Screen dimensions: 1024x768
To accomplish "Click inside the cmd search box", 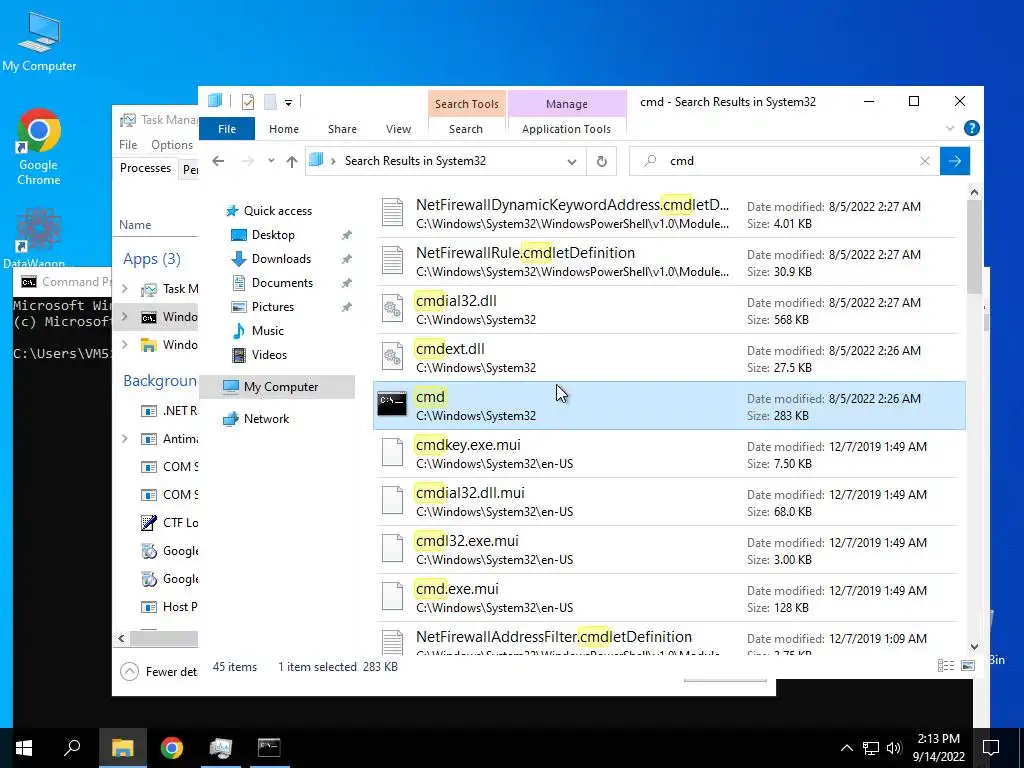I will coord(784,161).
